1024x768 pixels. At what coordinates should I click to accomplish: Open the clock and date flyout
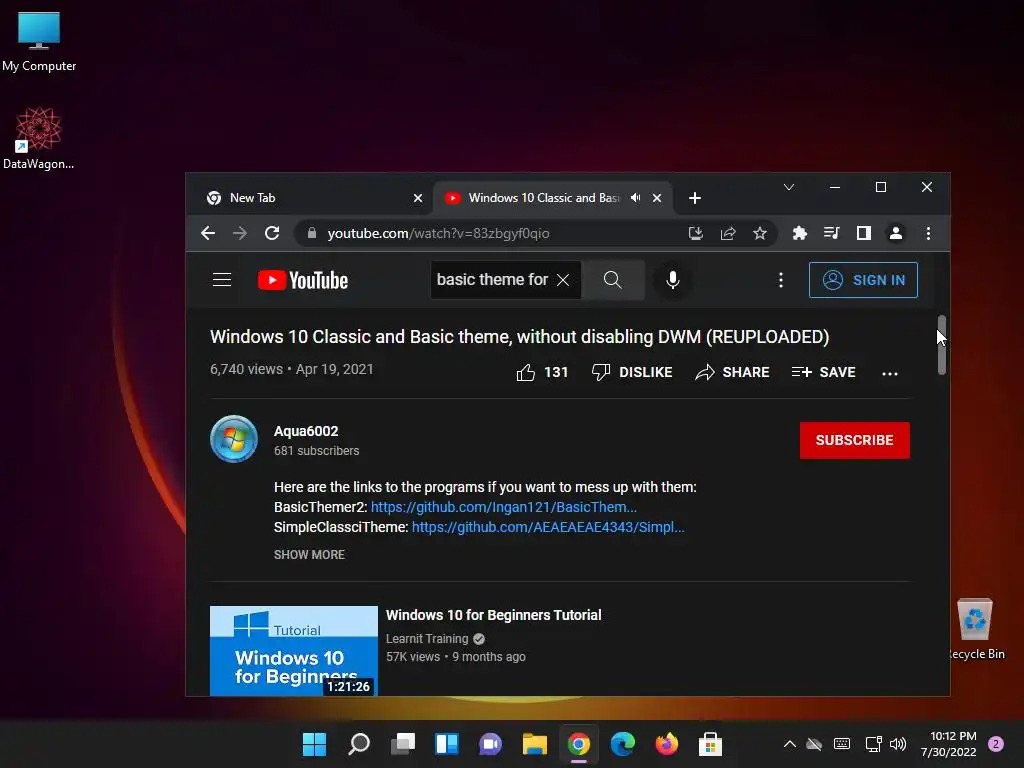point(949,744)
